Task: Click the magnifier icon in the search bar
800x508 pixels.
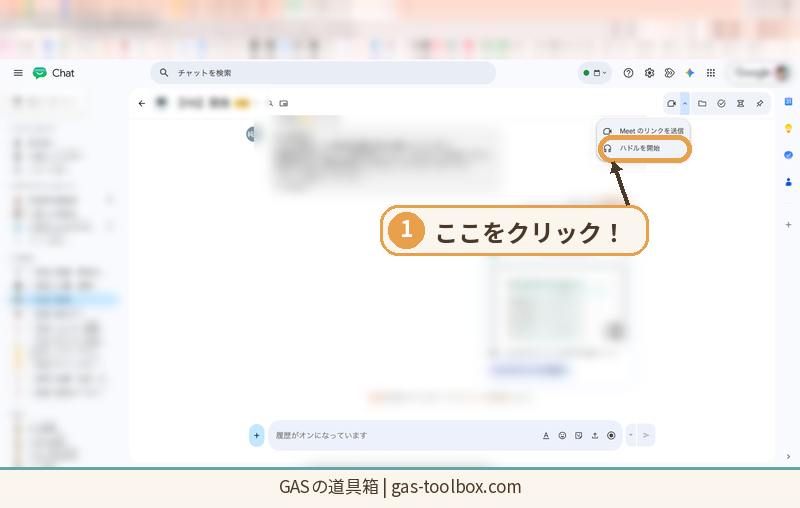Action: point(164,73)
